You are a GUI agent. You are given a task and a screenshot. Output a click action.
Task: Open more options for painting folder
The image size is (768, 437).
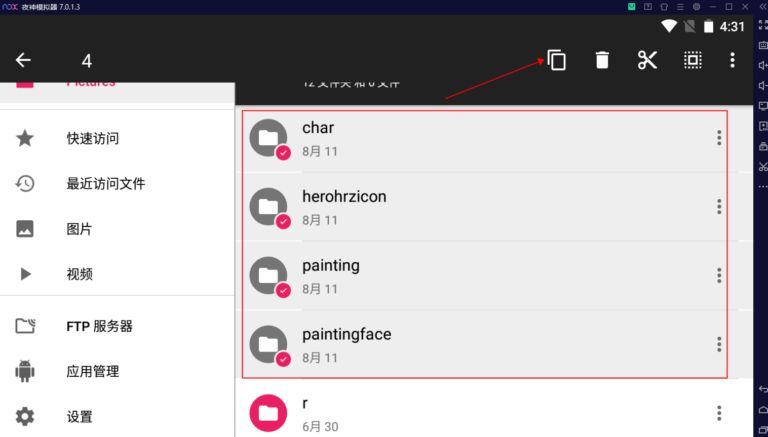719,275
